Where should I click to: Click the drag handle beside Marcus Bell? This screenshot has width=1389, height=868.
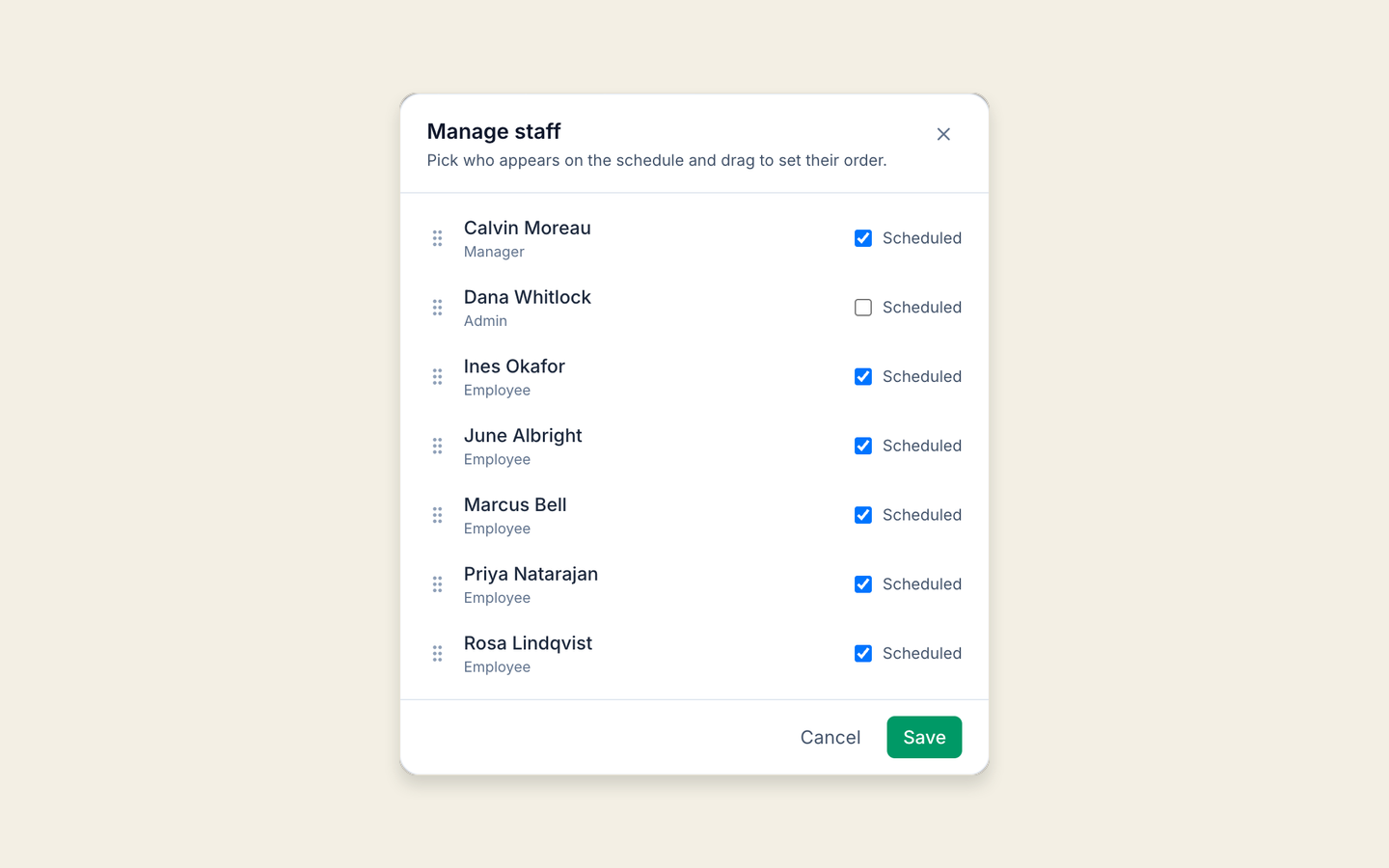pyautogui.click(x=437, y=515)
